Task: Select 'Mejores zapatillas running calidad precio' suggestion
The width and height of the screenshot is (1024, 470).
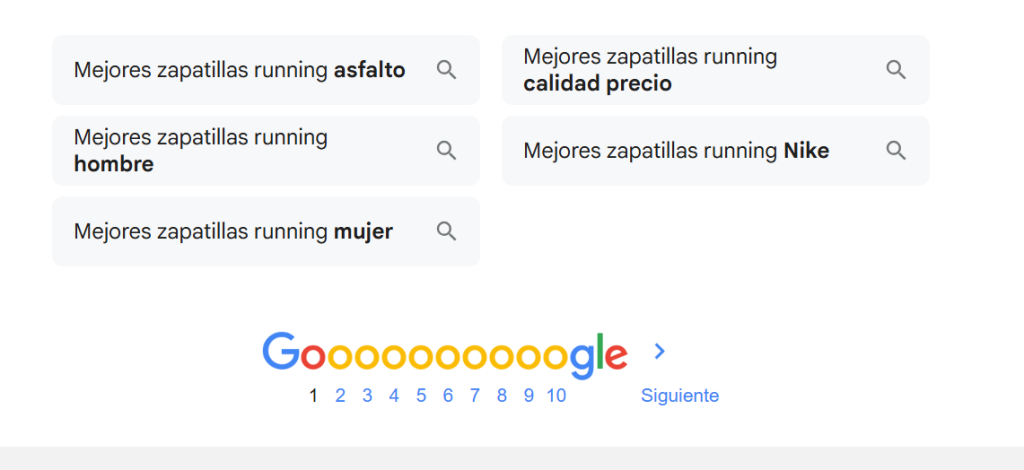Action: point(650,70)
